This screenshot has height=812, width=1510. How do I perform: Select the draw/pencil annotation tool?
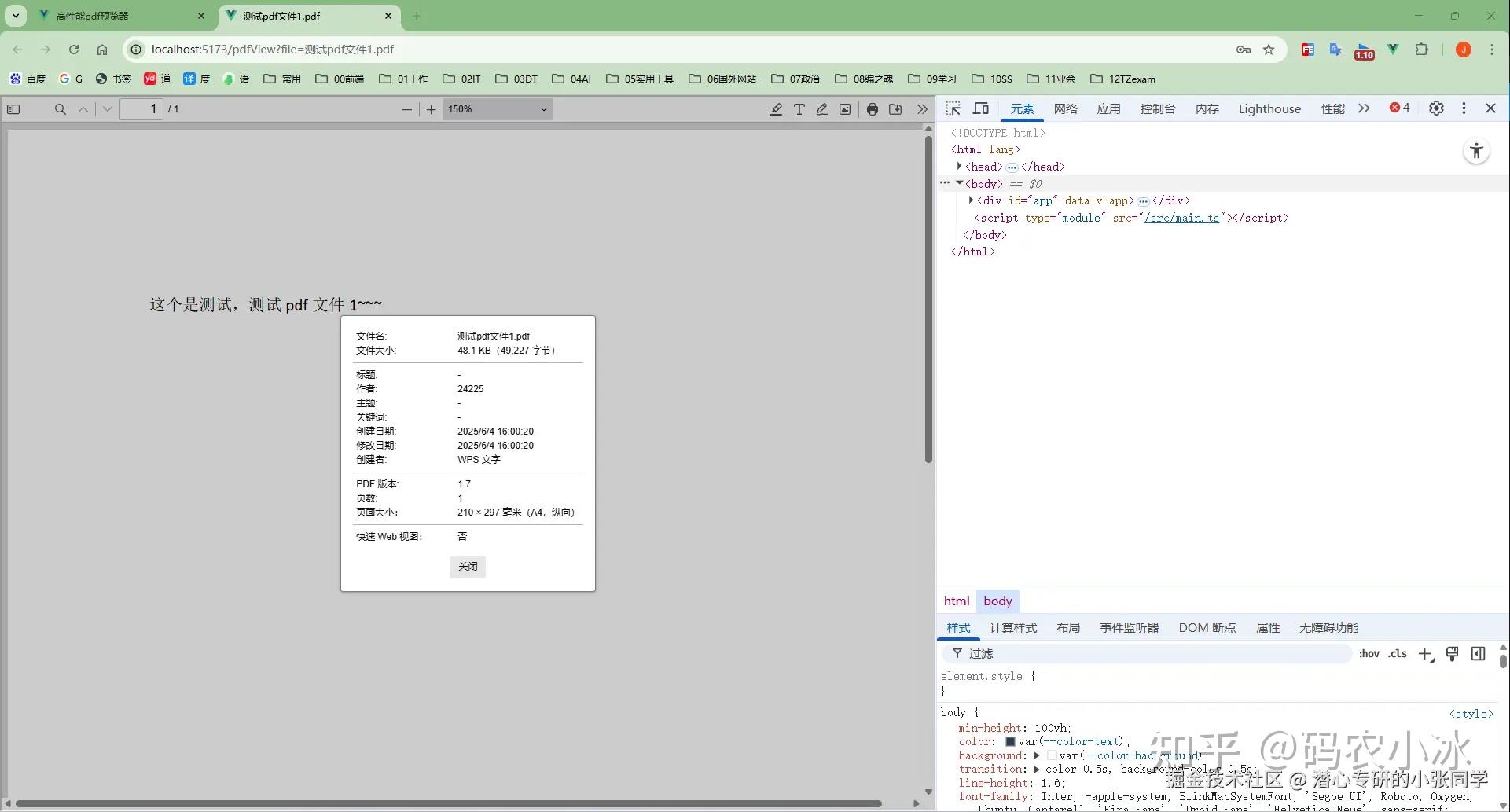(x=821, y=109)
